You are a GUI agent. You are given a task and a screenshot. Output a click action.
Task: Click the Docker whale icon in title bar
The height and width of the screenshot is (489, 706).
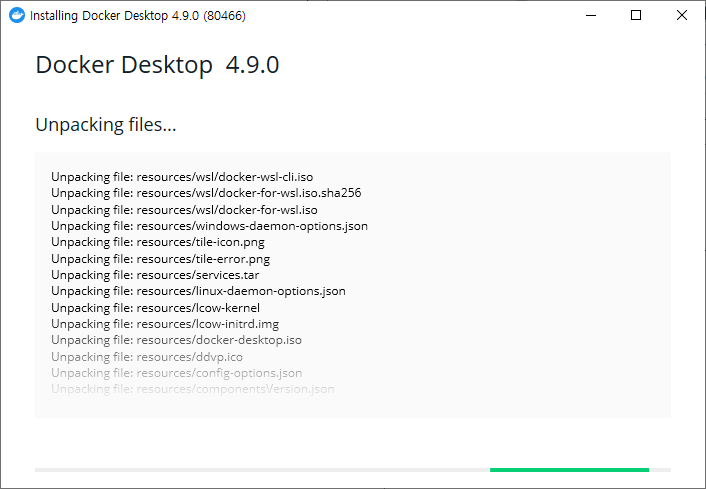point(17,15)
